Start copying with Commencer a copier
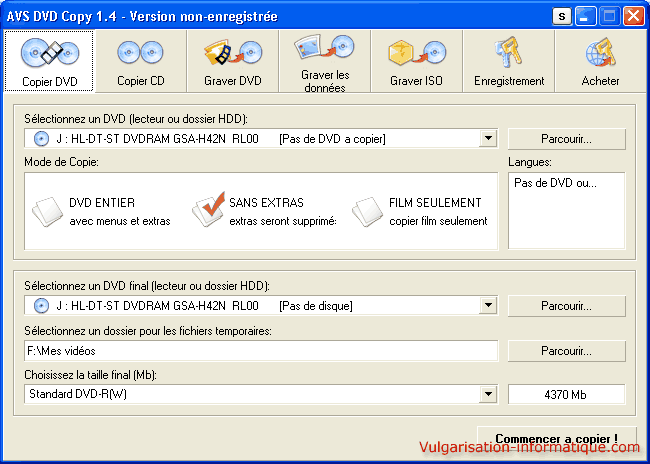The image size is (650, 464). [x=557, y=439]
